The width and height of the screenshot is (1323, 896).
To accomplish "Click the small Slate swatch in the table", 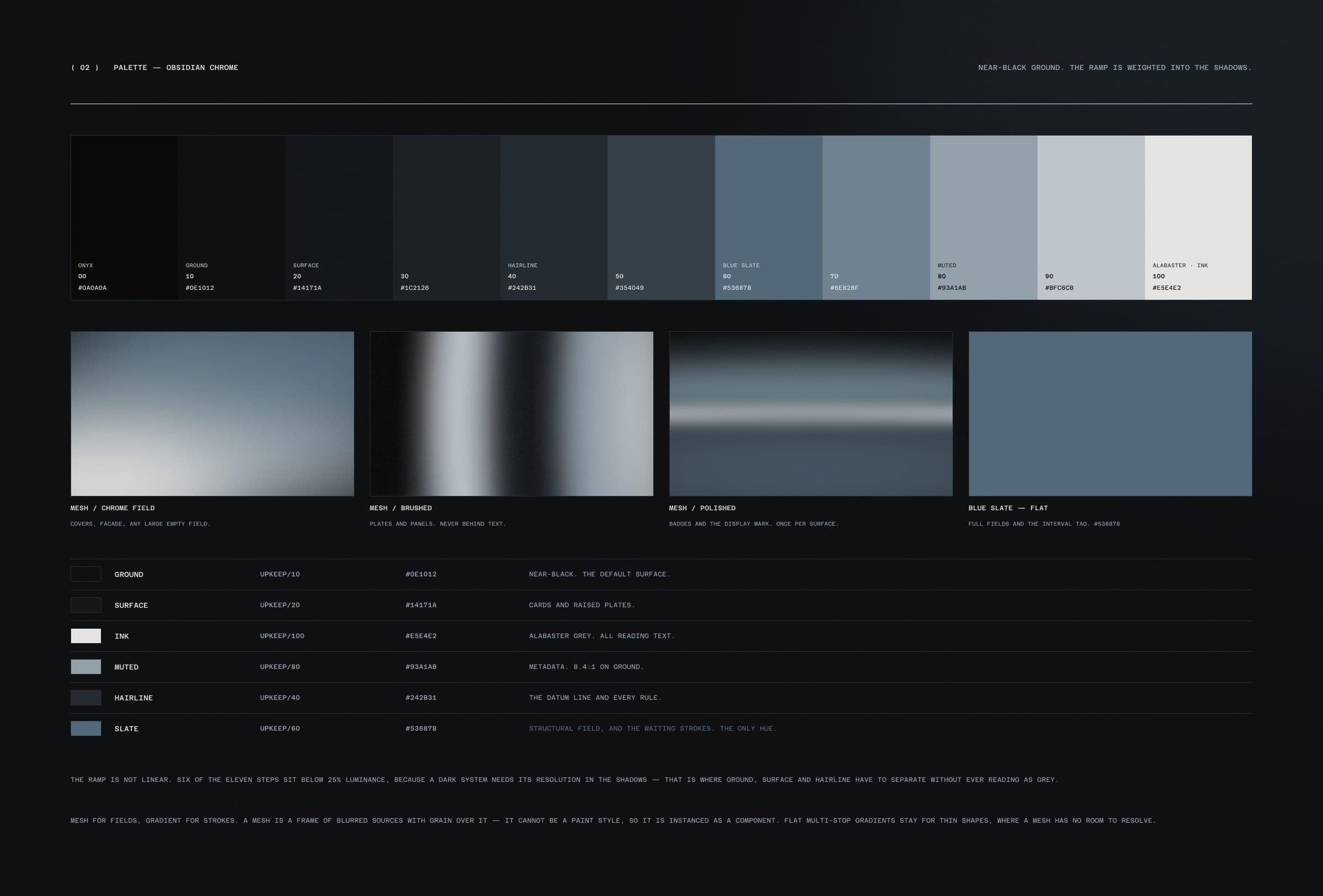I will tap(86, 728).
